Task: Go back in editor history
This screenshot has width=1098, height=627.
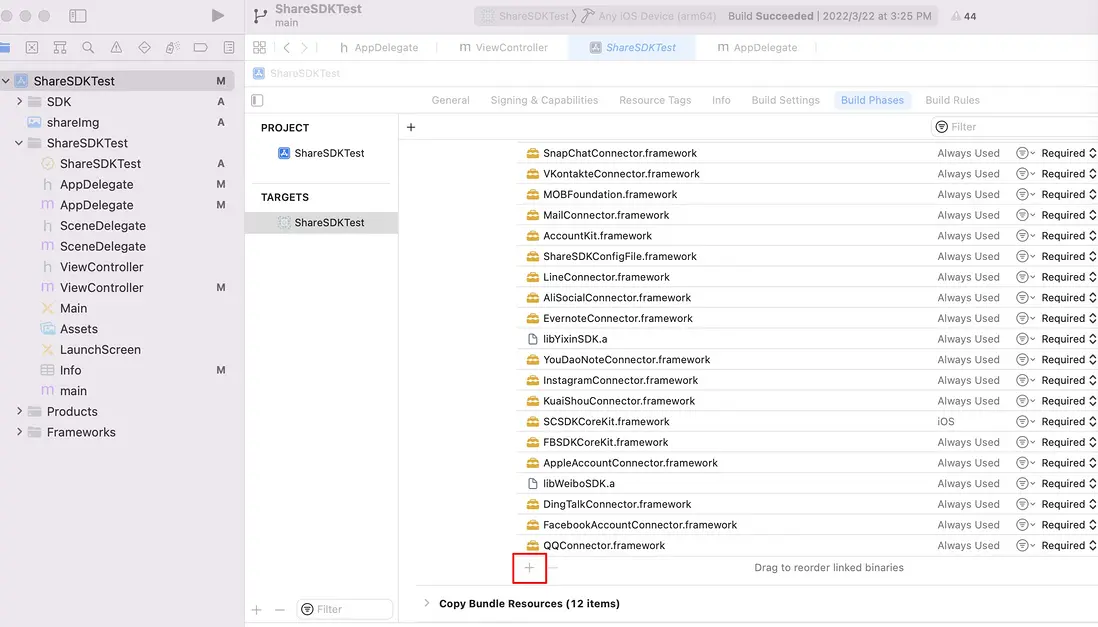Action: [286, 48]
